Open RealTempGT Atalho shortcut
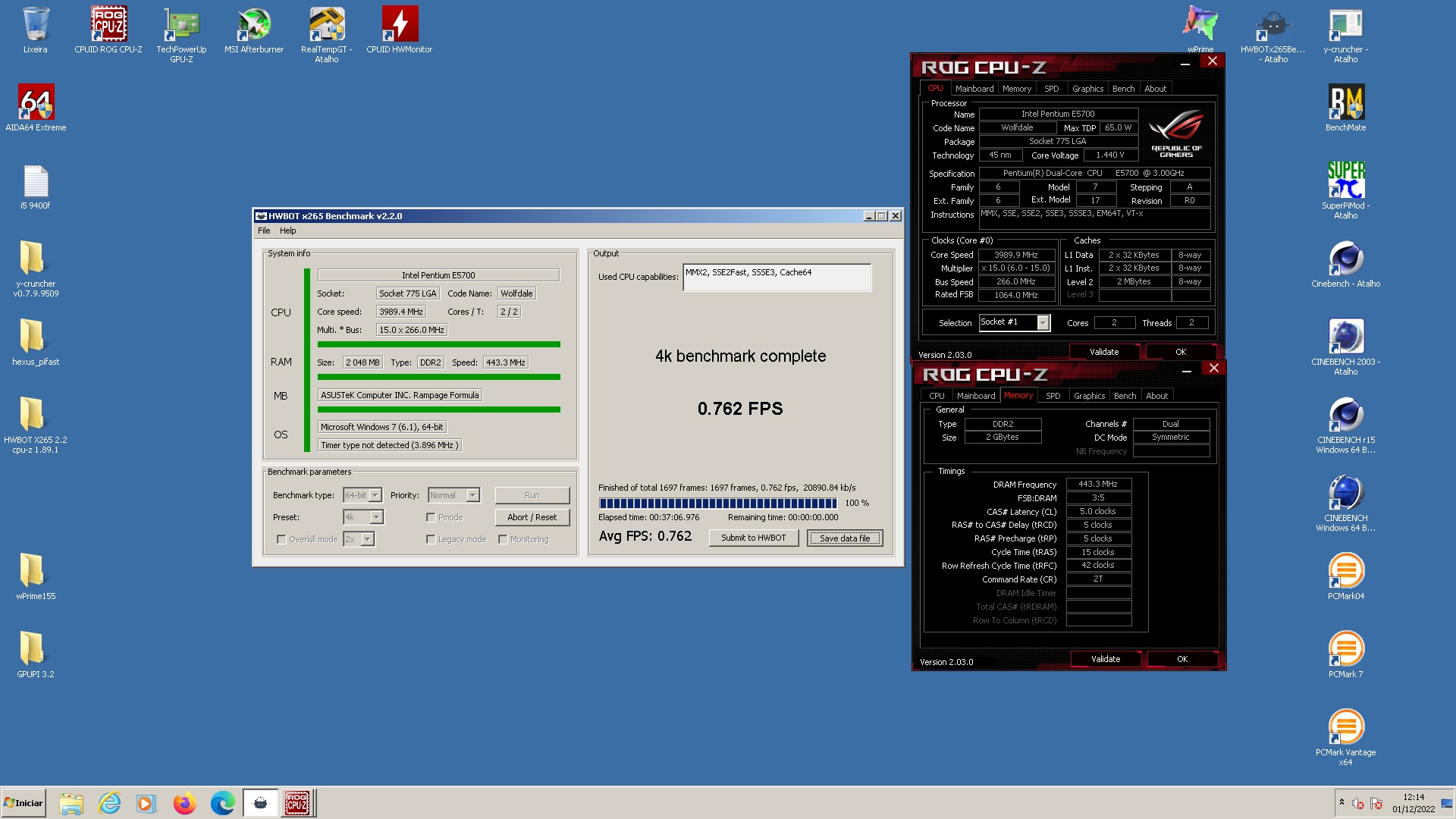Screen dimensions: 1456x819 (327, 35)
